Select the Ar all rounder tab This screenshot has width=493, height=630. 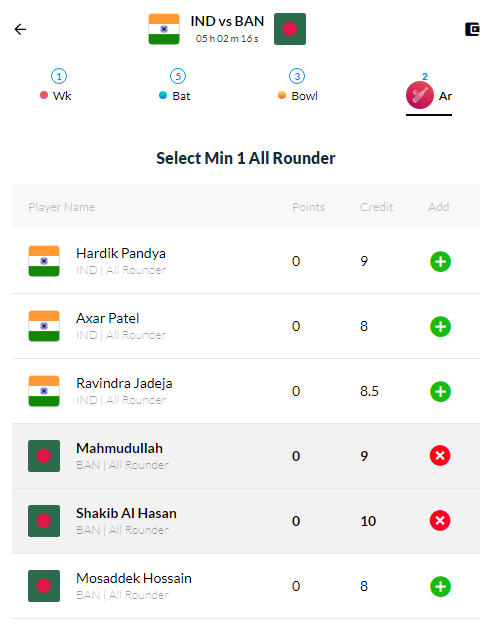coord(429,94)
